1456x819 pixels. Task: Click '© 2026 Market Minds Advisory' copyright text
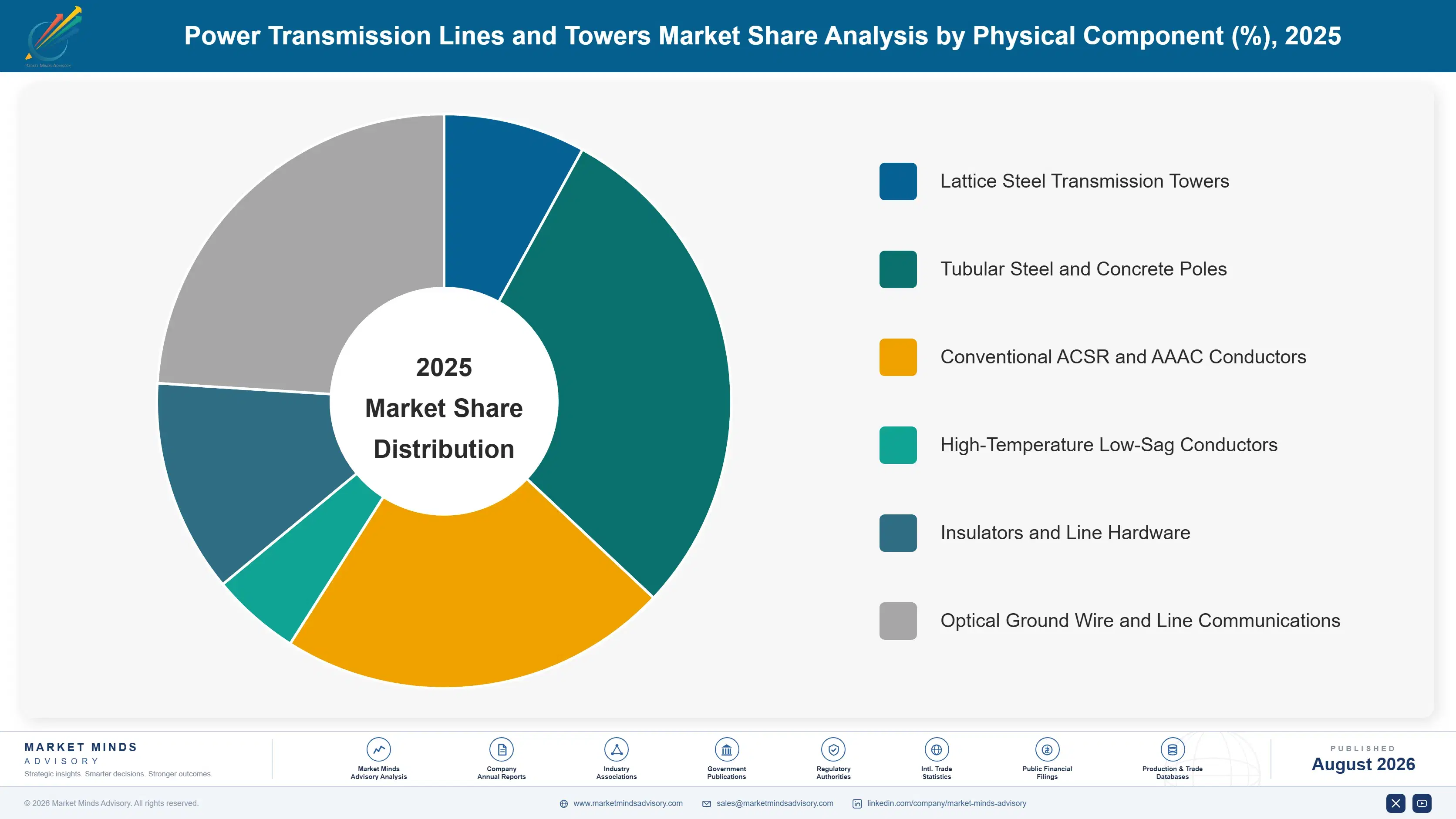(111, 803)
